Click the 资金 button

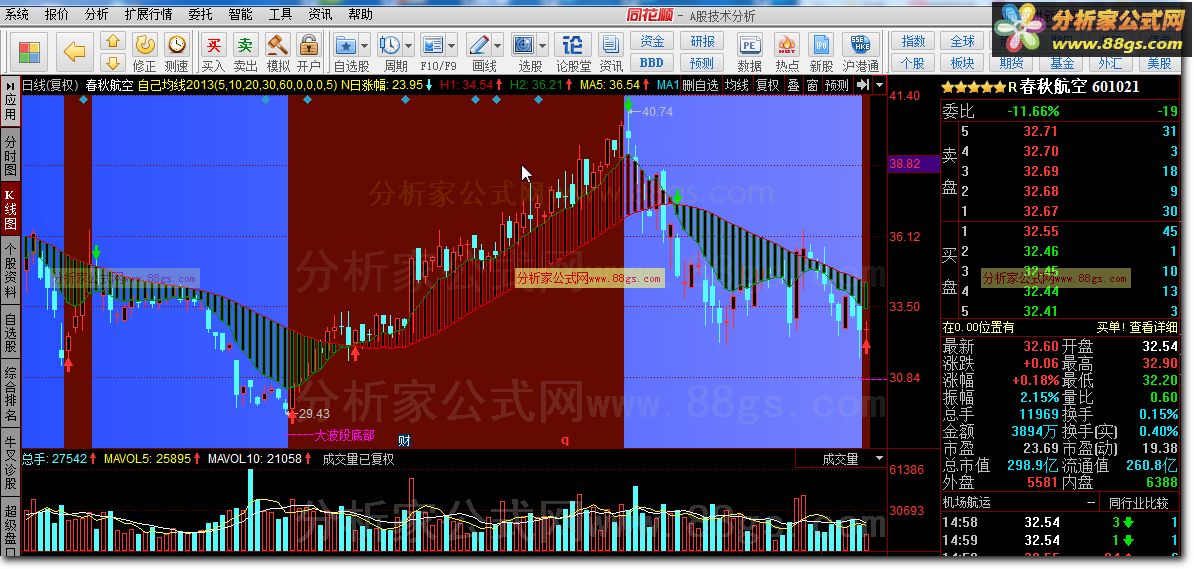click(653, 41)
